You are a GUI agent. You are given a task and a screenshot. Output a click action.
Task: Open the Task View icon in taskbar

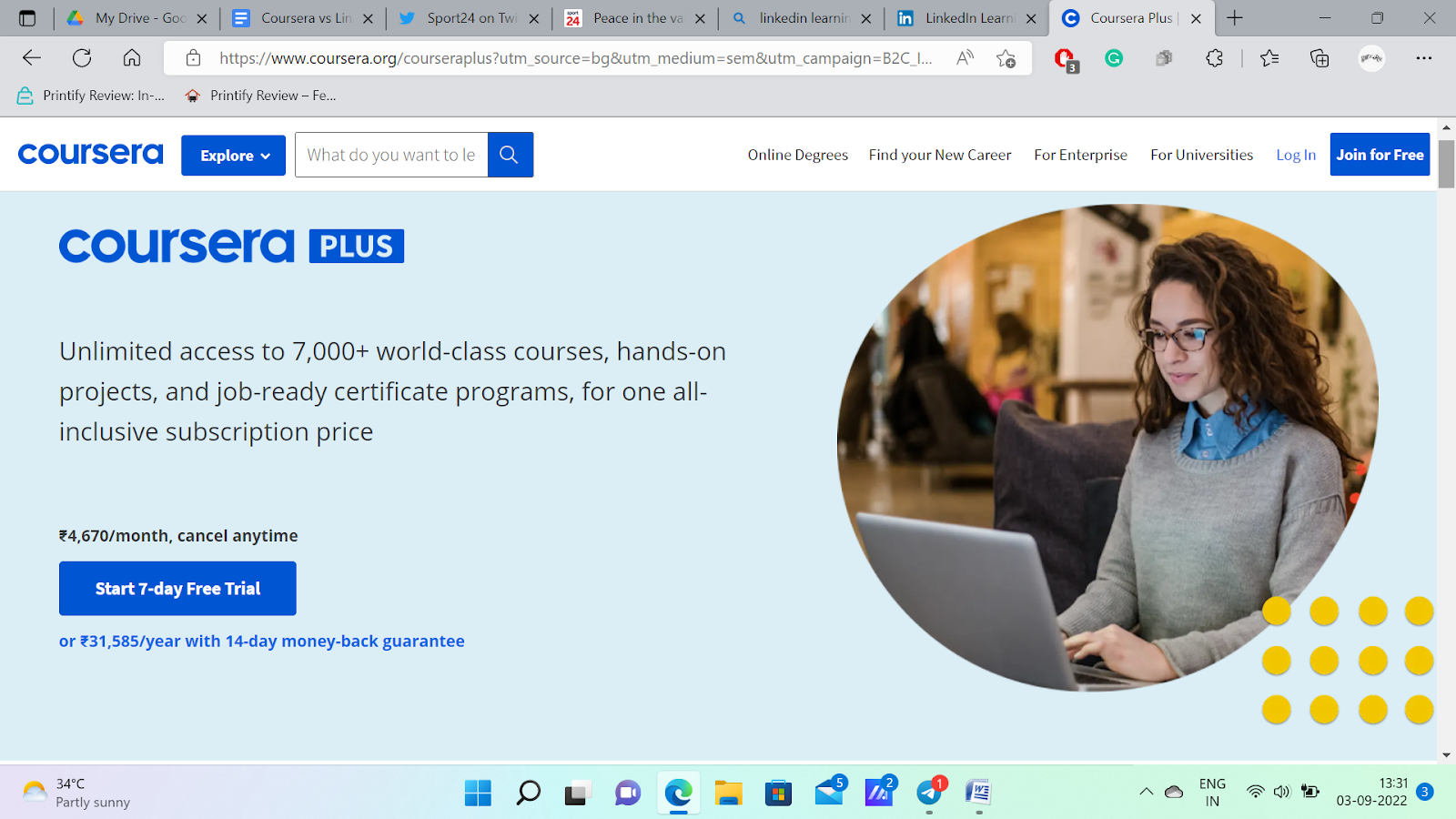click(577, 793)
